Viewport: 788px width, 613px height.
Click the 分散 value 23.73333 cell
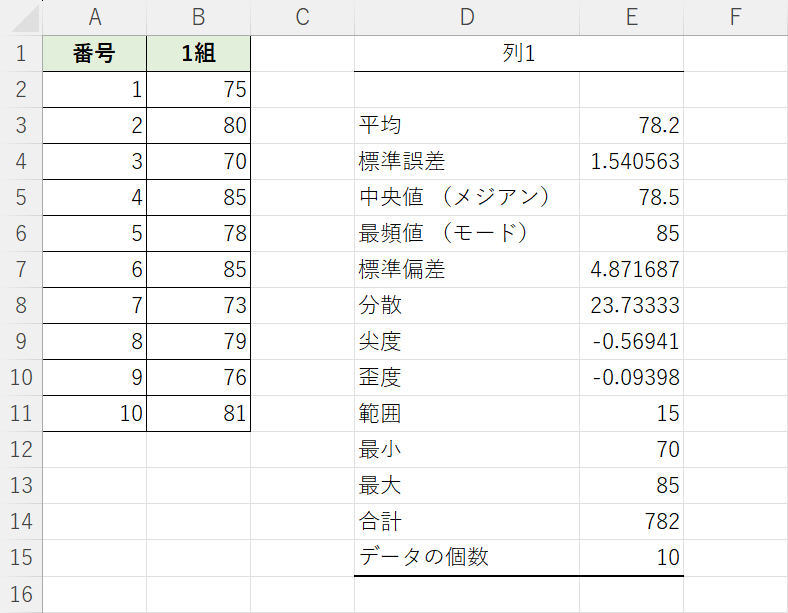[632, 305]
